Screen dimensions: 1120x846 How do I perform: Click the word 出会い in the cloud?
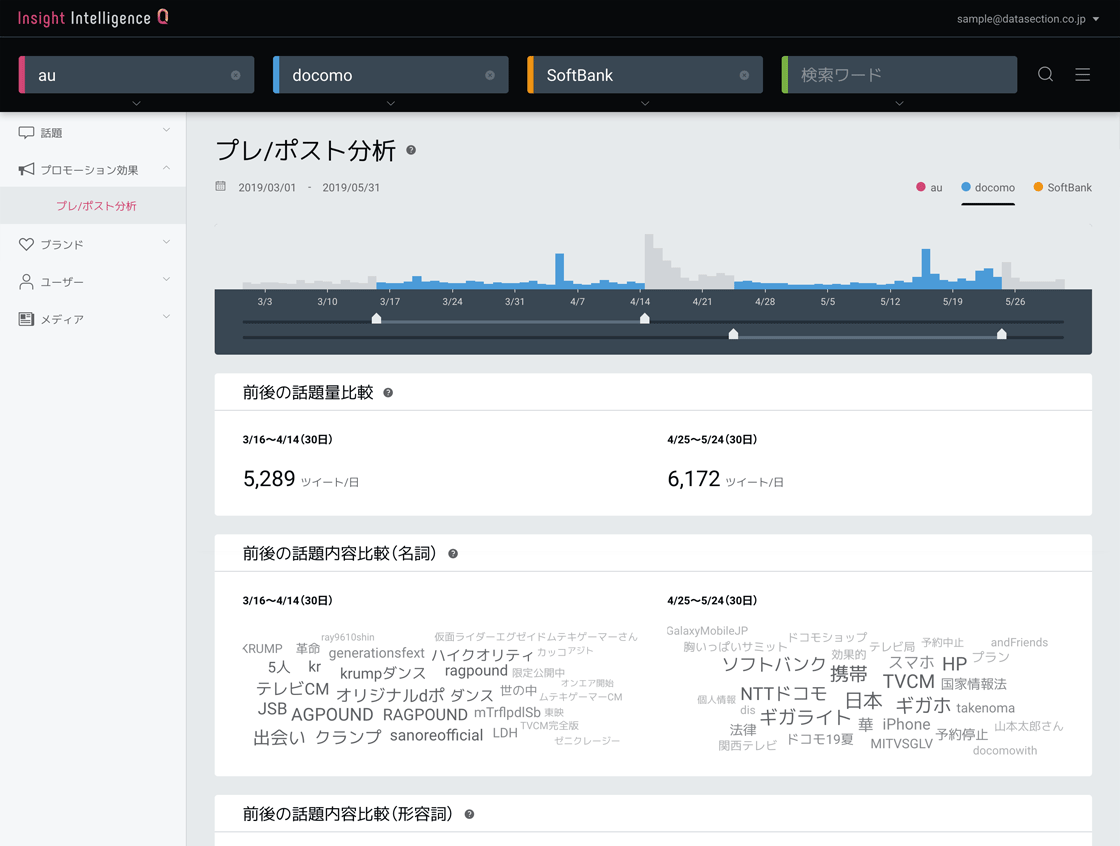279,737
